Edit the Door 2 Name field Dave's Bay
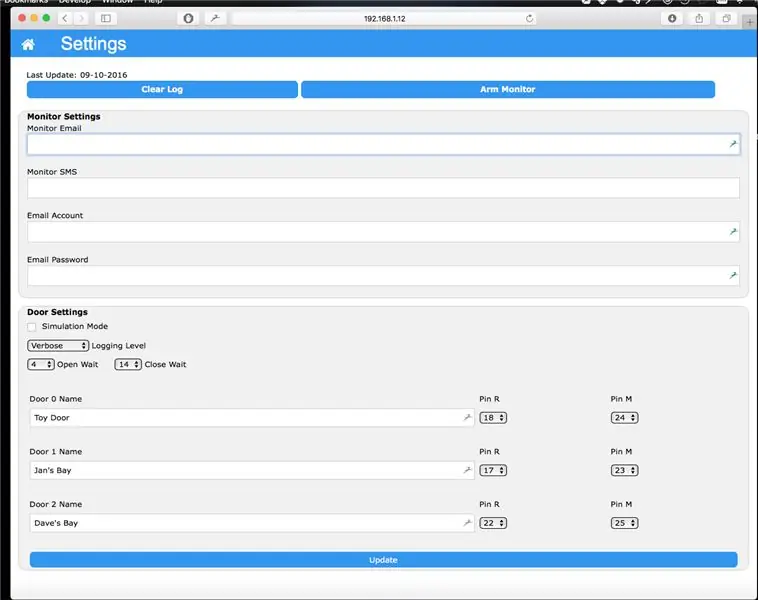Image resolution: width=758 pixels, height=600 pixels. click(x=251, y=523)
